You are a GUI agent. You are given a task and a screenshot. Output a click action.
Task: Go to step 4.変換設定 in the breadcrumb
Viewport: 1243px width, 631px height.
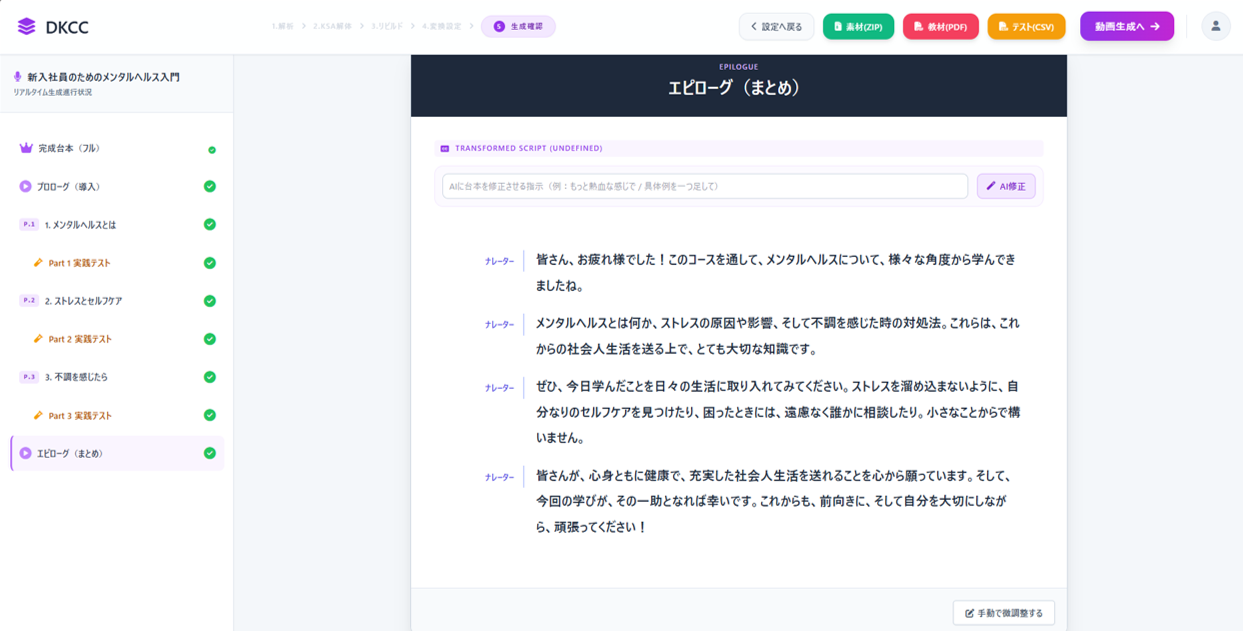(441, 26)
